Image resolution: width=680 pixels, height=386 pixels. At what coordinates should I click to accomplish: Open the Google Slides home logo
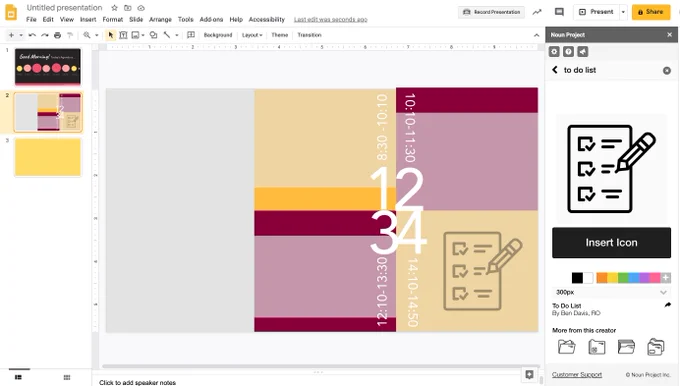(x=11, y=12)
